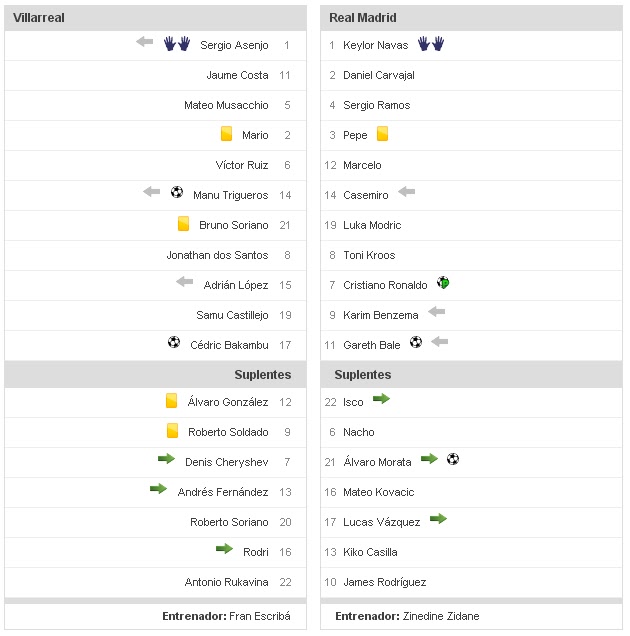630x636 pixels.
Task: Open Jonathan dos Santos player link
Action: click(217, 255)
